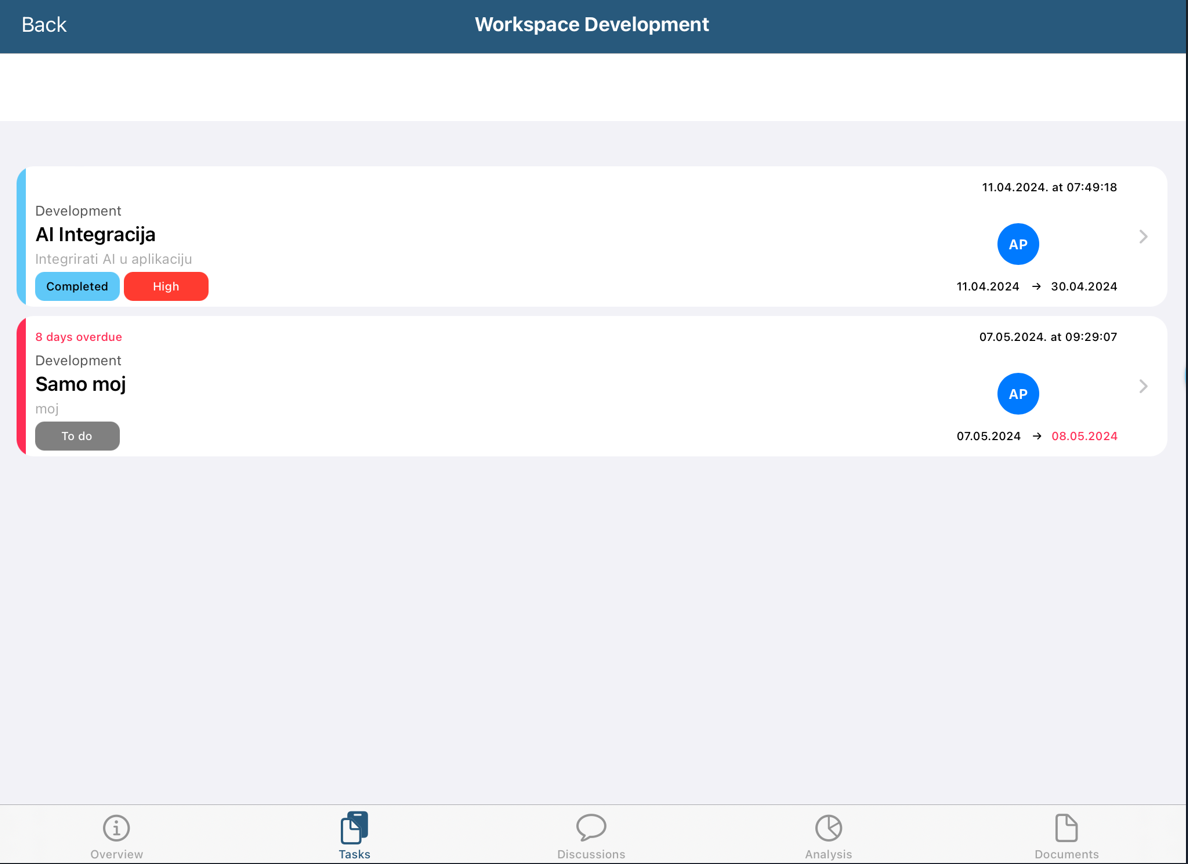Click the 8 days overdue label
Viewport: 1188px width, 864px height.
(x=79, y=337)
